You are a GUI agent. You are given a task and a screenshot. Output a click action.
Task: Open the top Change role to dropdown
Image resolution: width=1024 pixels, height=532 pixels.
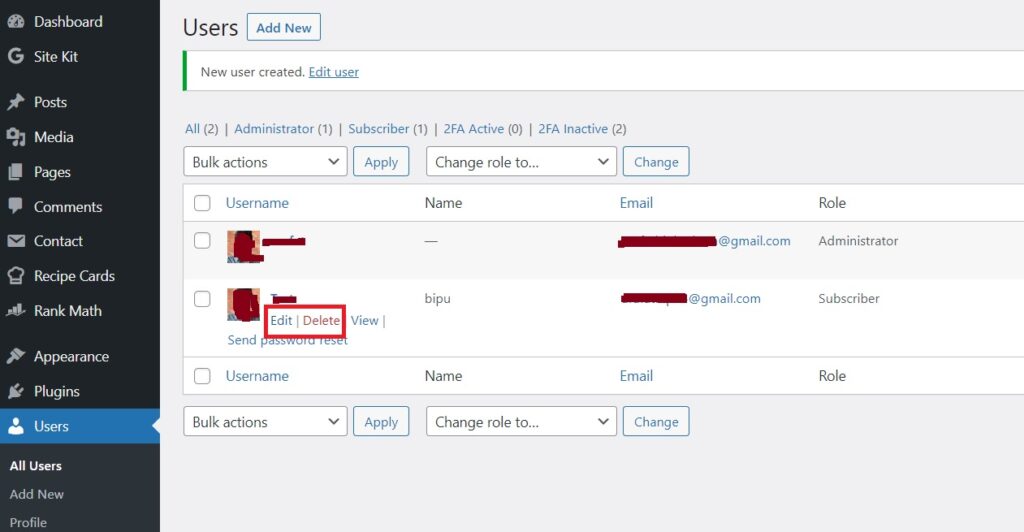521,162
